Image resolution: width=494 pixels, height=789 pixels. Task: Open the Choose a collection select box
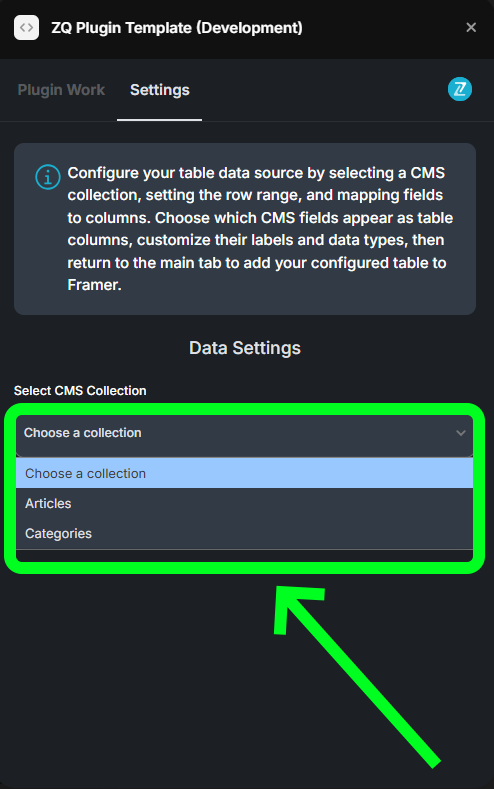244,433
